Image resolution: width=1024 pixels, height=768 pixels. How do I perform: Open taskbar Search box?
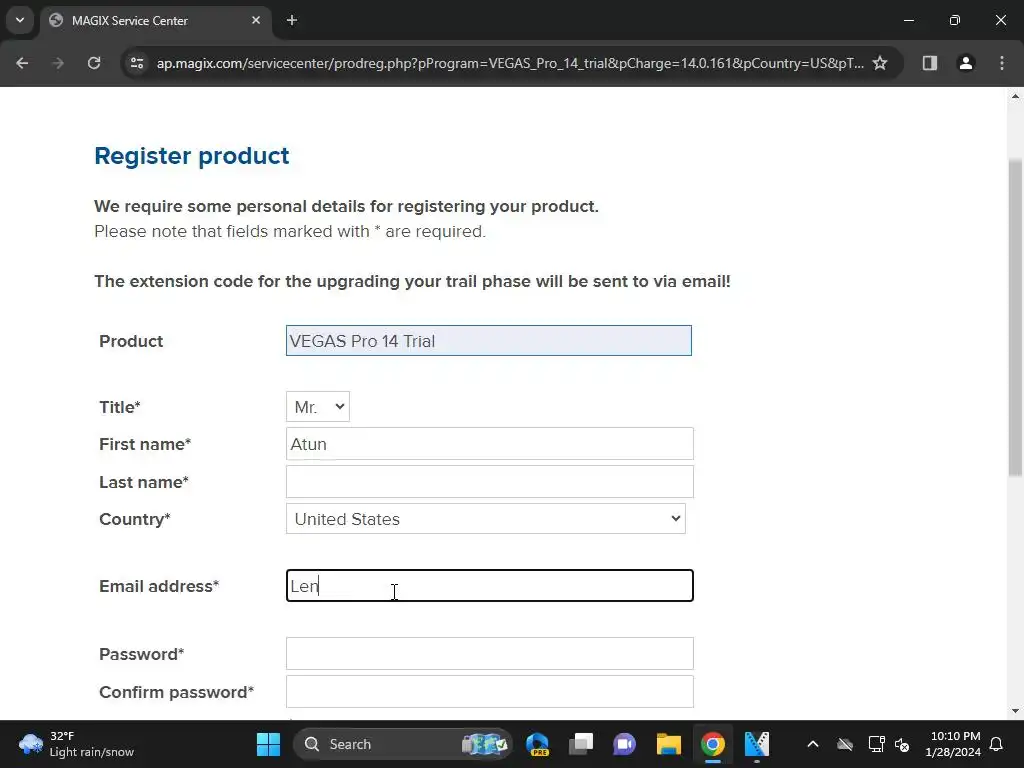coord(402,744)
